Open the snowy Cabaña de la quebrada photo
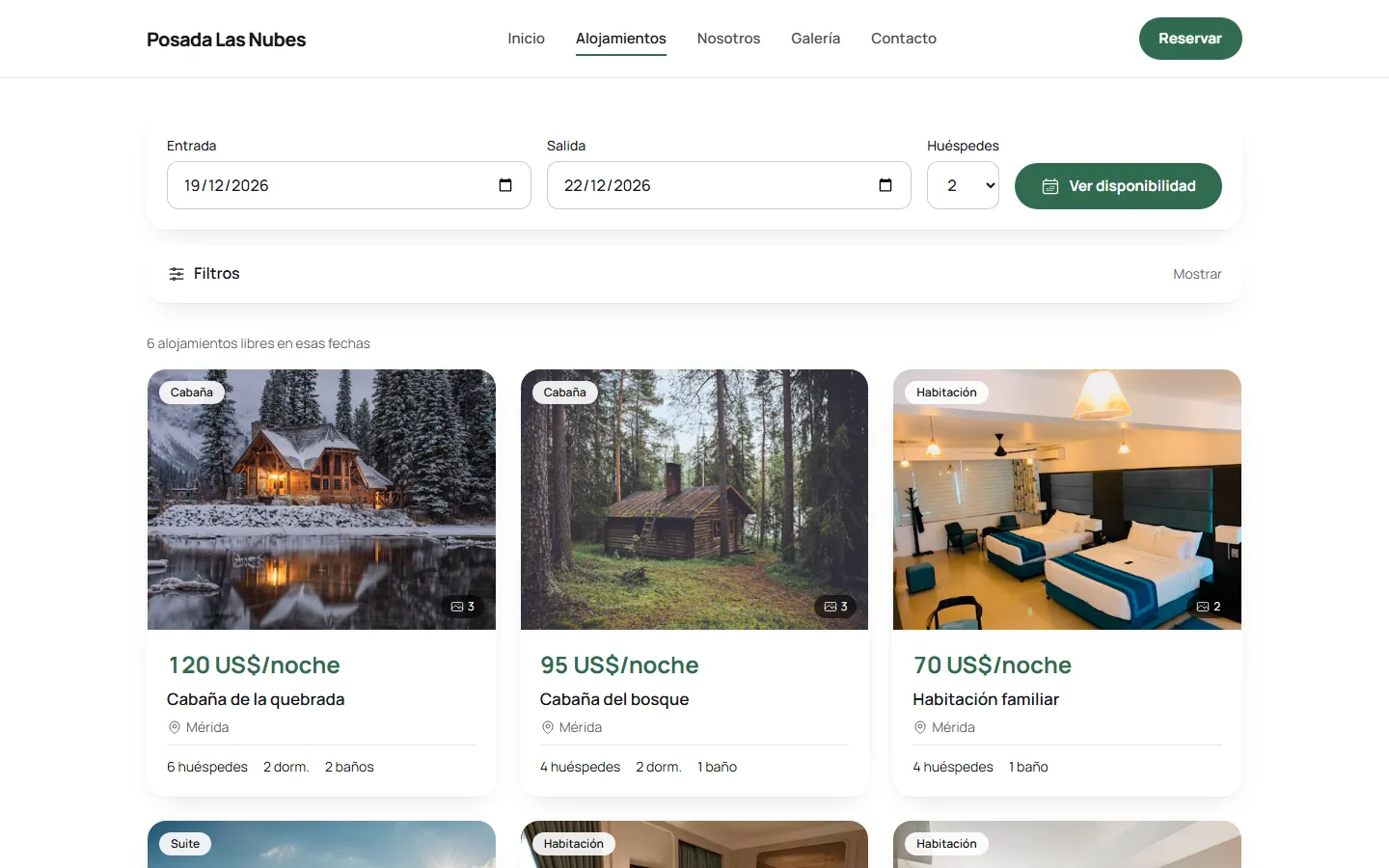 point(321,500)
